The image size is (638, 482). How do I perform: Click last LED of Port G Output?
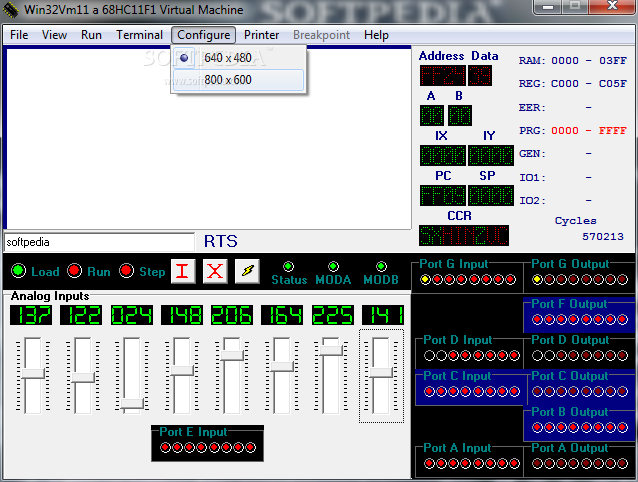[623, 279]
